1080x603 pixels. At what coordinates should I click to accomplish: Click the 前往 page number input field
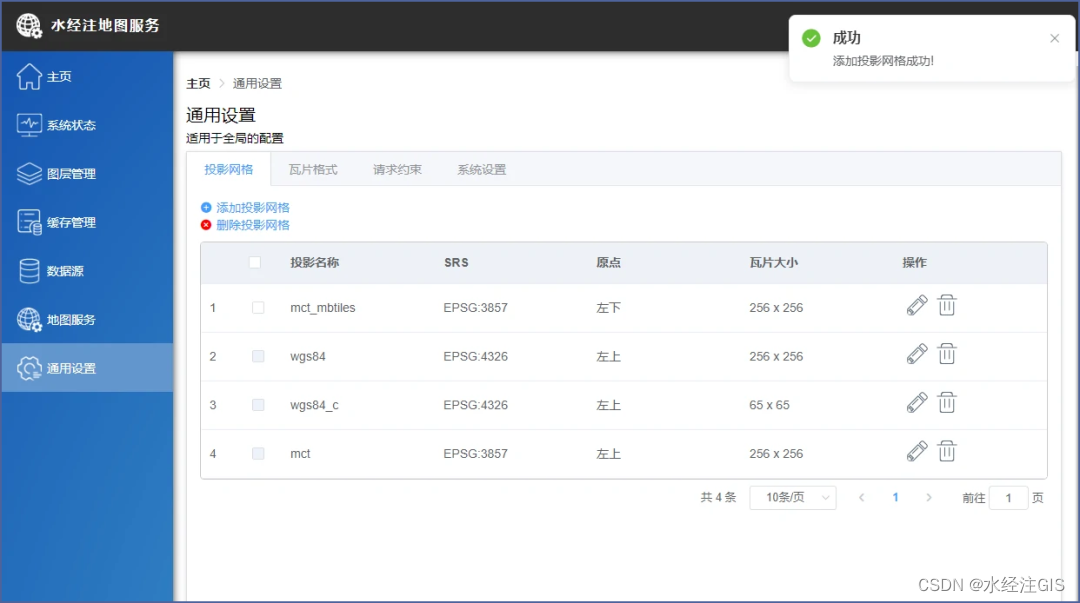(1008, 498)
